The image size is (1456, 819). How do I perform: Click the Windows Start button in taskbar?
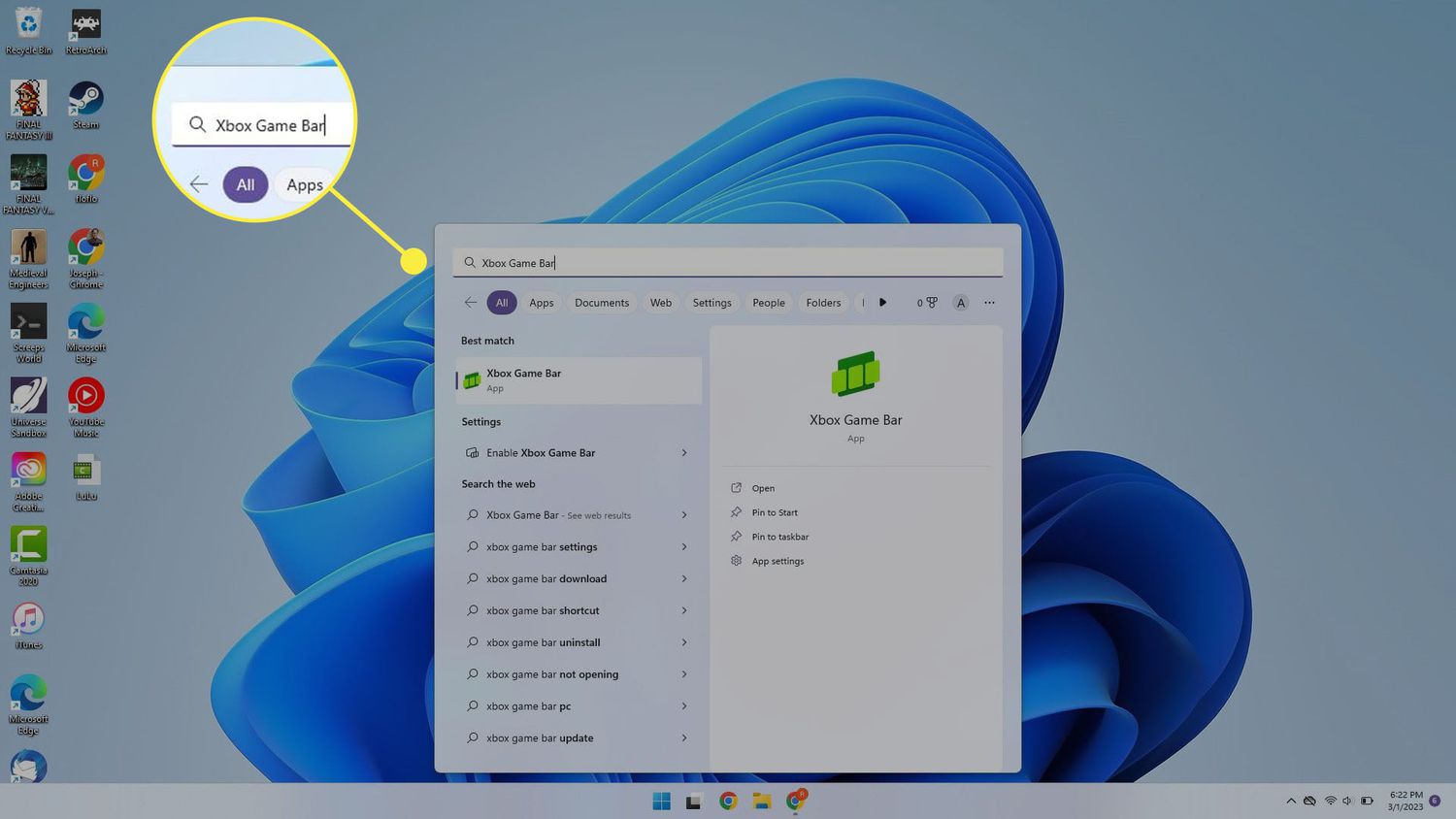(x=661, y=801)
